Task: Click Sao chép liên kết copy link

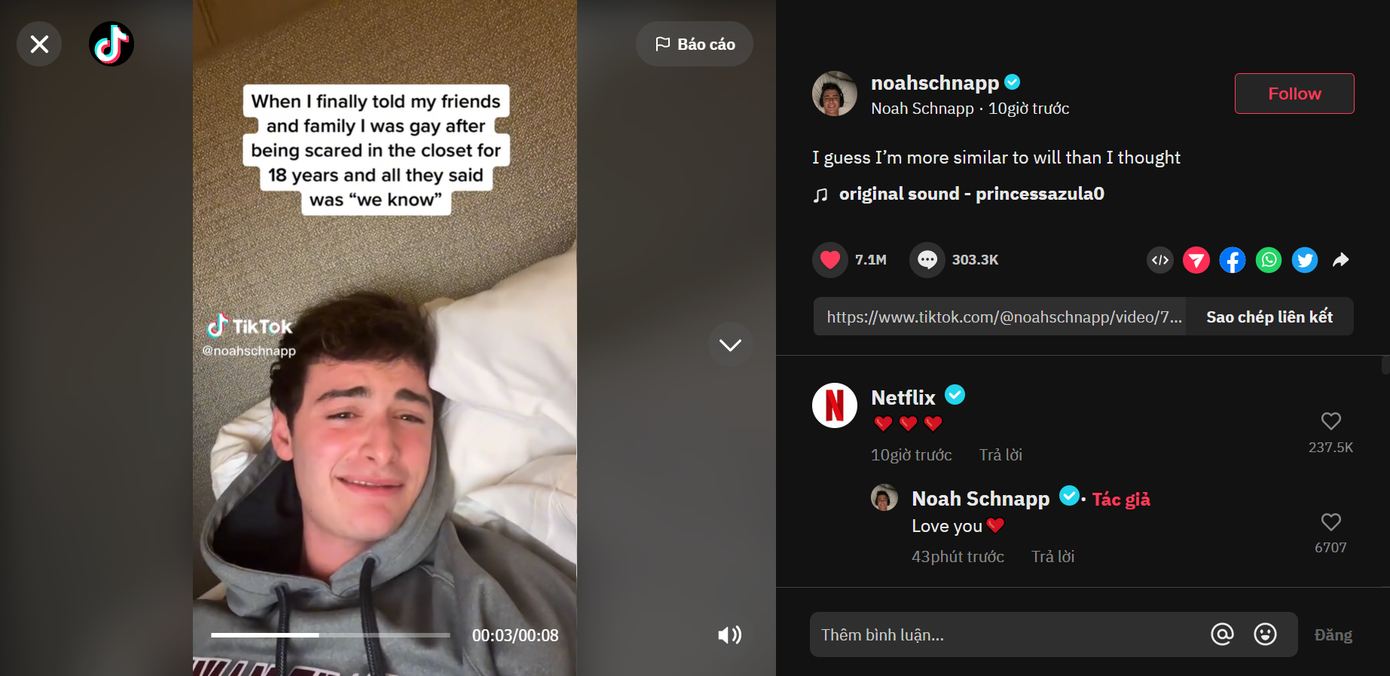Action: coord(1269,317)
